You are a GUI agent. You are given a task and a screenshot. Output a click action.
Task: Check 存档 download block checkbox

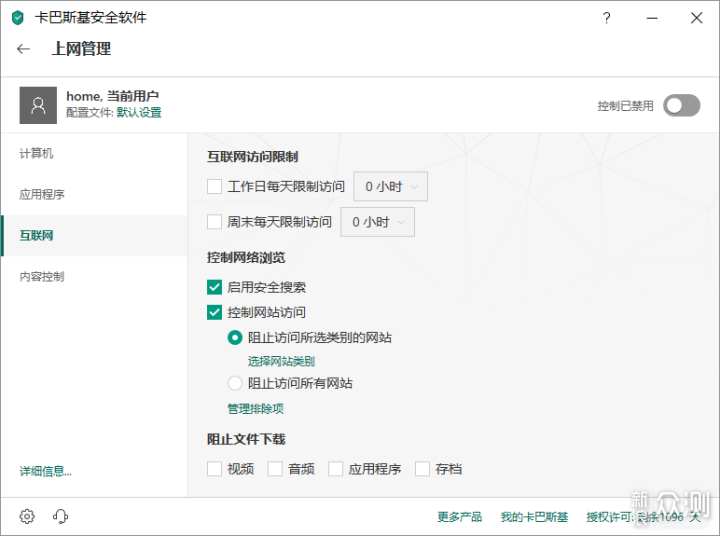(x=422, y=469)
